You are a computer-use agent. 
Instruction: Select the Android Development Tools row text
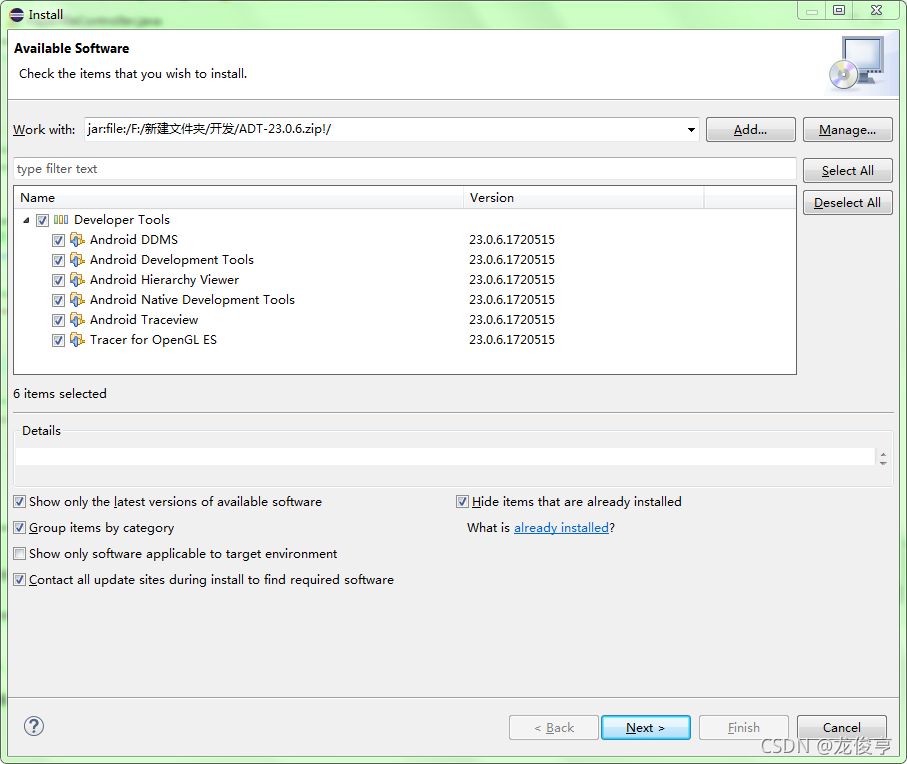[x=172, y=260]
